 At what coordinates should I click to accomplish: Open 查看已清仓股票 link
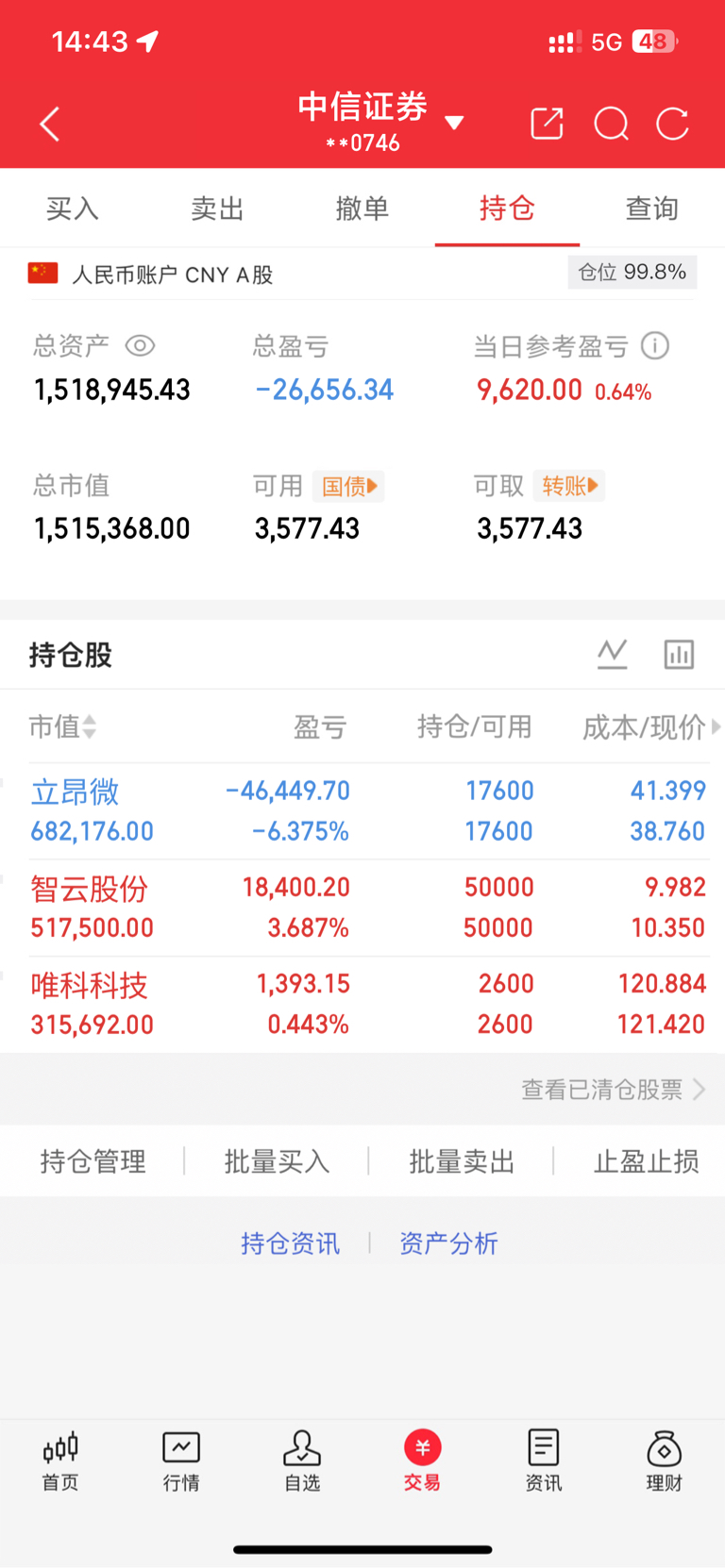click(614, 1090)
